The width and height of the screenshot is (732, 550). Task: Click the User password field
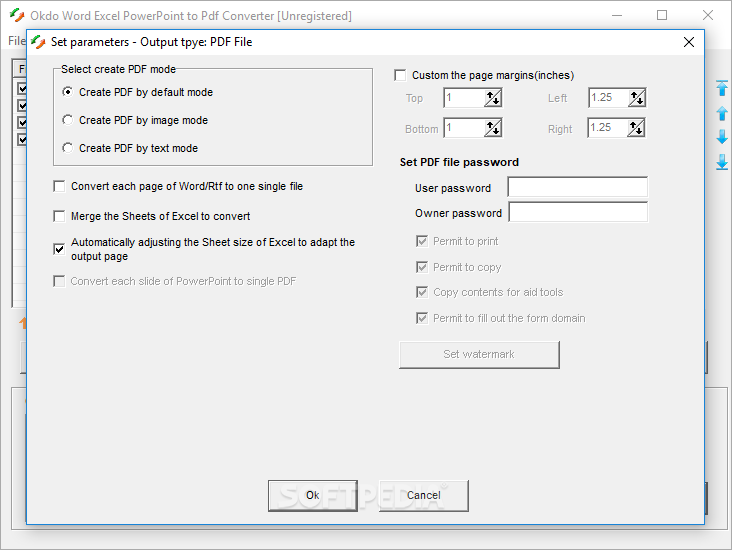[577, 187]
